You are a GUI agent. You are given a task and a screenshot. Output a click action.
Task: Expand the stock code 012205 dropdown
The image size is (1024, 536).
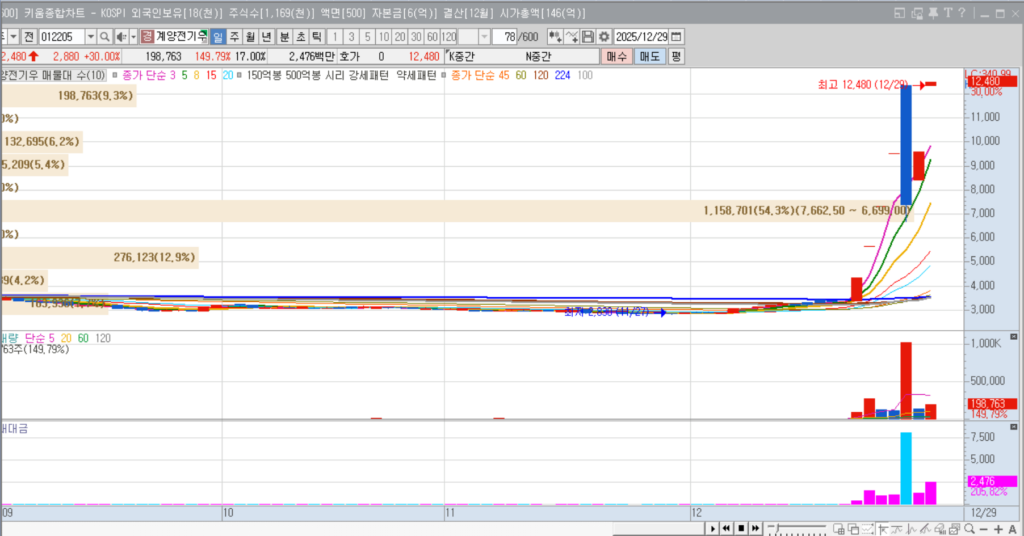(90, 36)
